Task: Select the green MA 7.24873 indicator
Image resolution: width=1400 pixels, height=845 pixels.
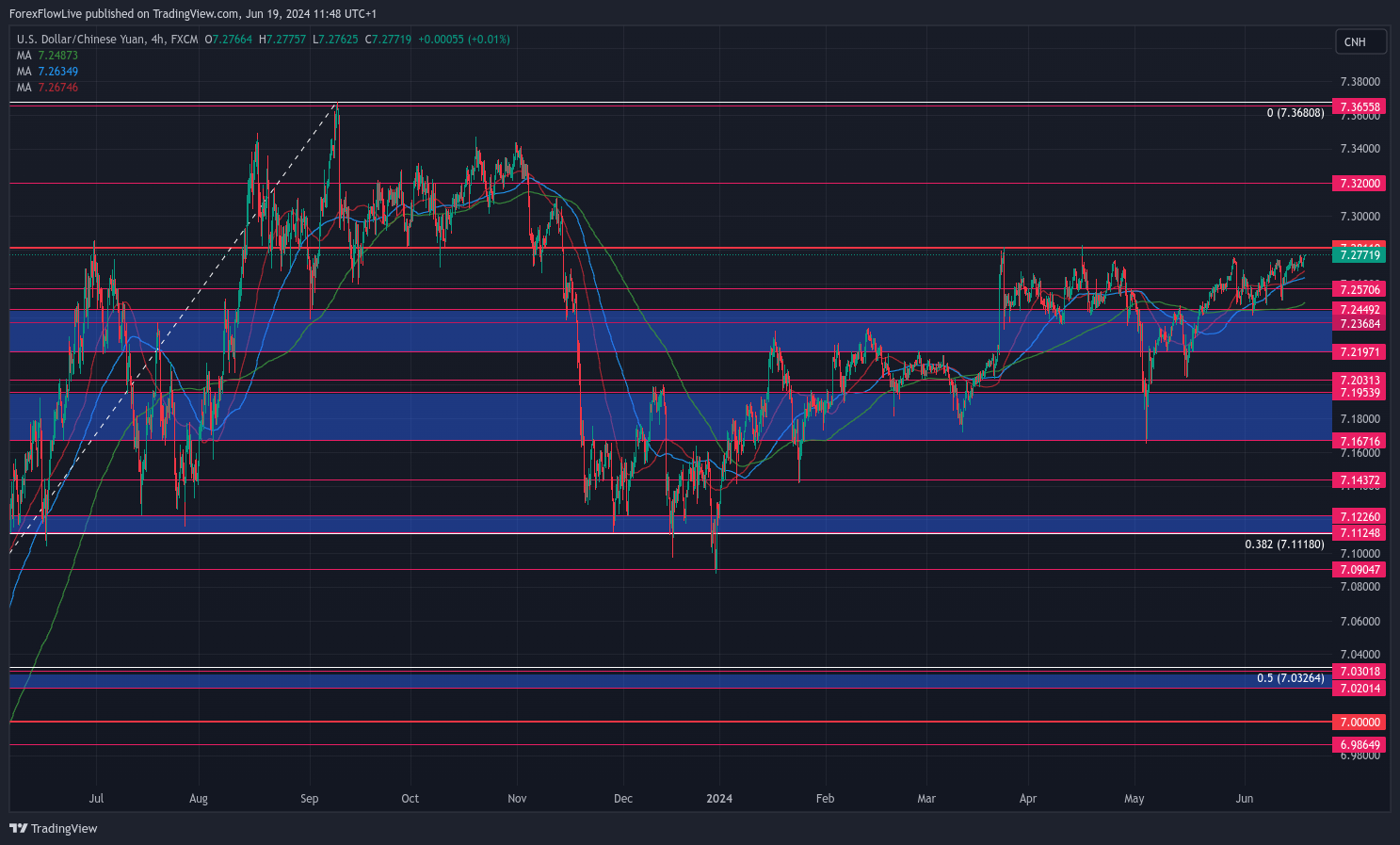Action: click(x=47, y=56)
